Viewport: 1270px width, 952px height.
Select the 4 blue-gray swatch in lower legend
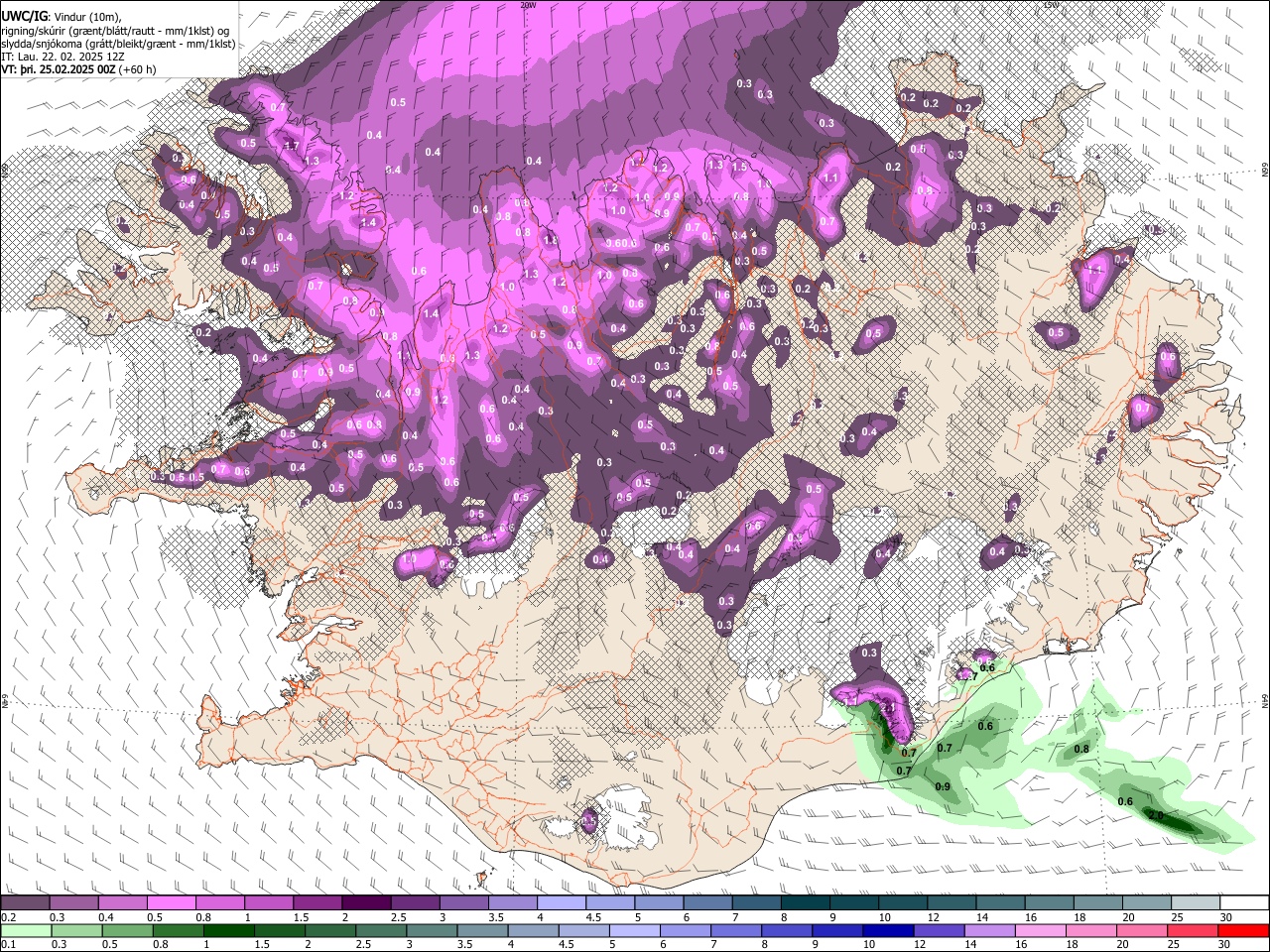[x=532, y=930]
